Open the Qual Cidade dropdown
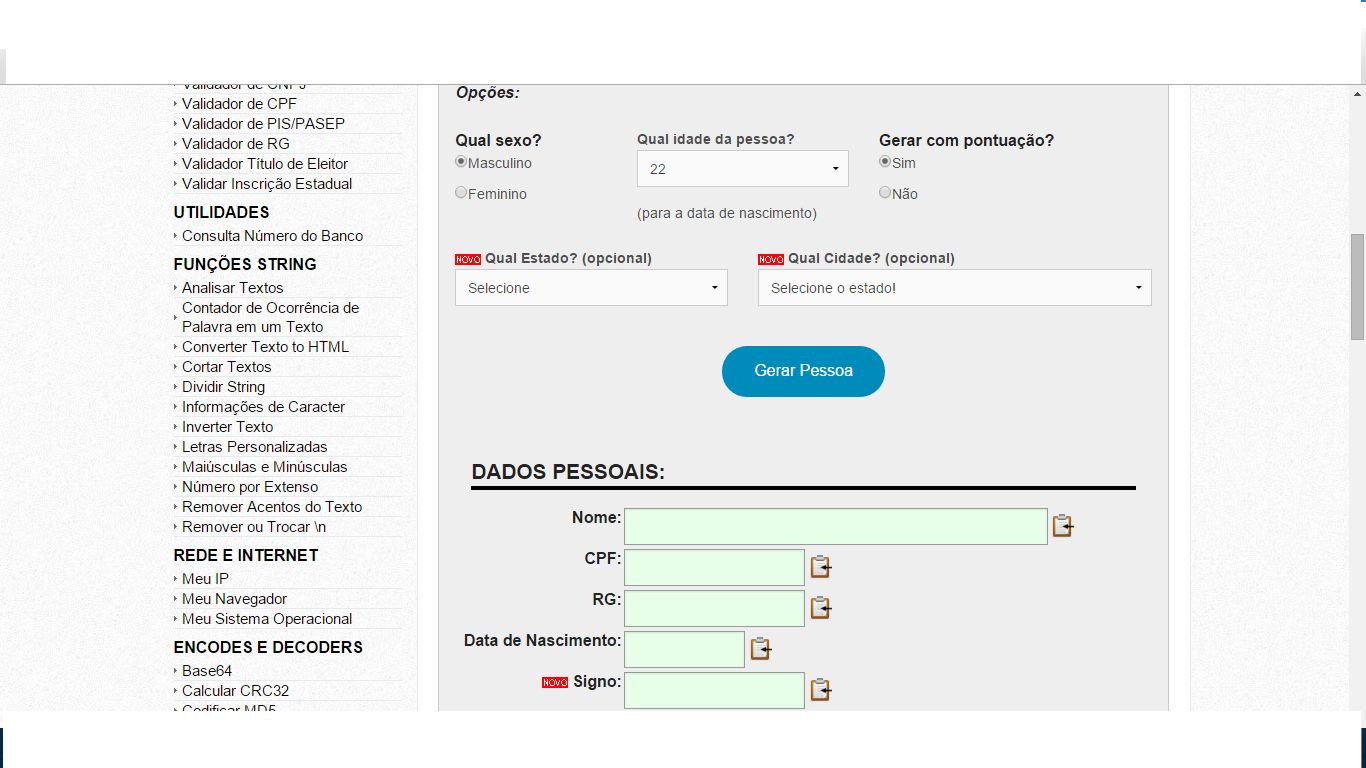This screenshot has height=768, width=1366. [954, 288]
